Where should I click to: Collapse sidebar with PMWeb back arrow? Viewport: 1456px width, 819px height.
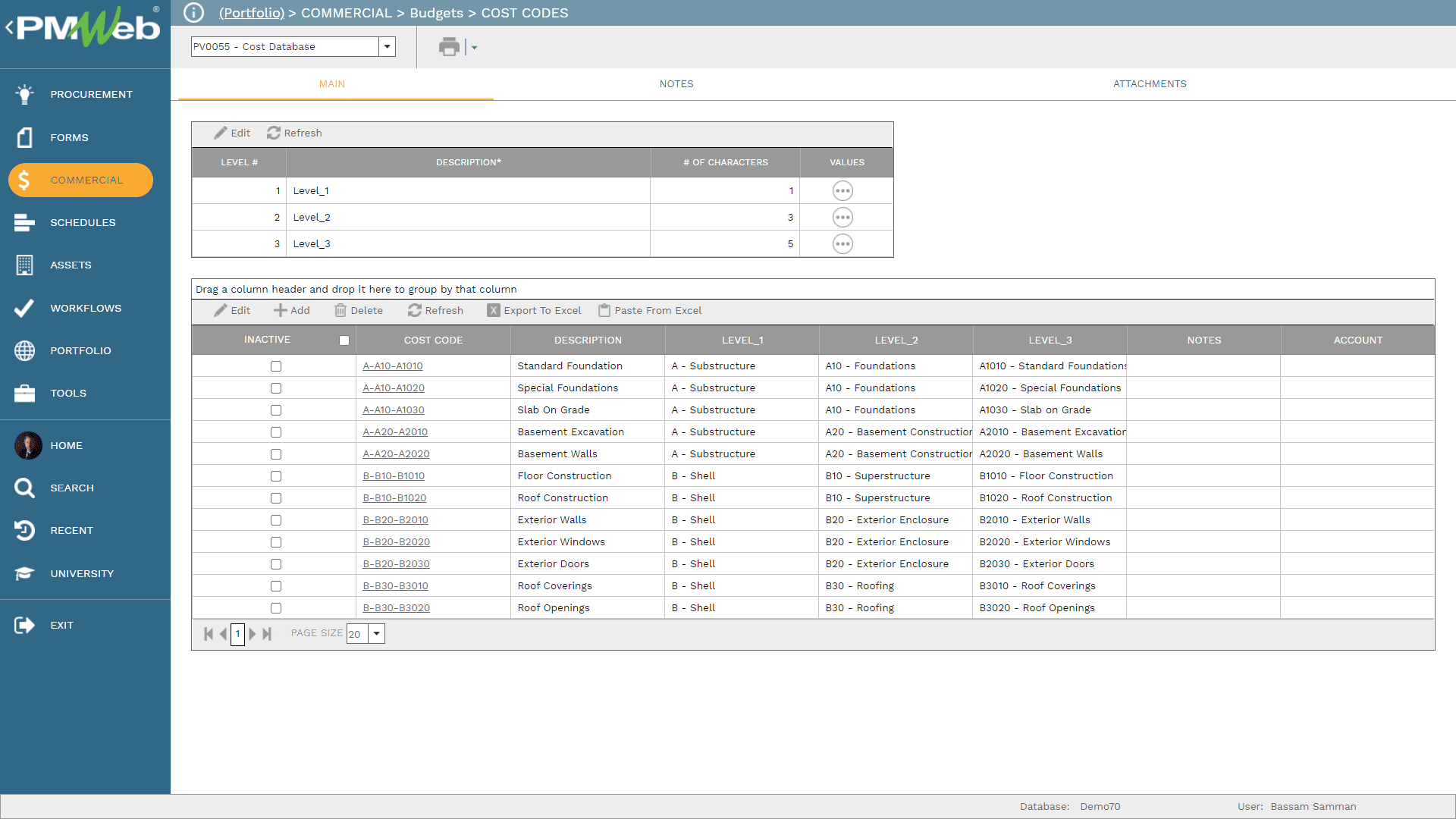coord(10,28)
